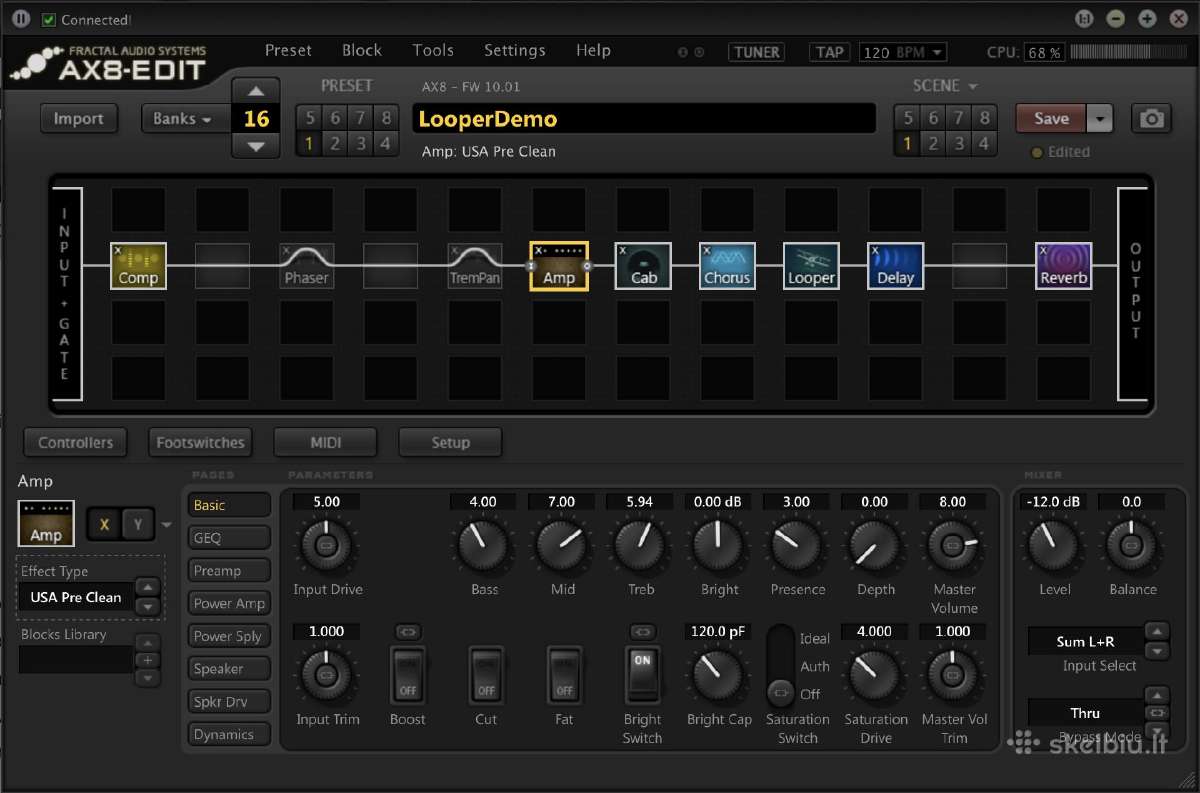
Task: Click the Bright Cap knob
Action: pos(718,676)
